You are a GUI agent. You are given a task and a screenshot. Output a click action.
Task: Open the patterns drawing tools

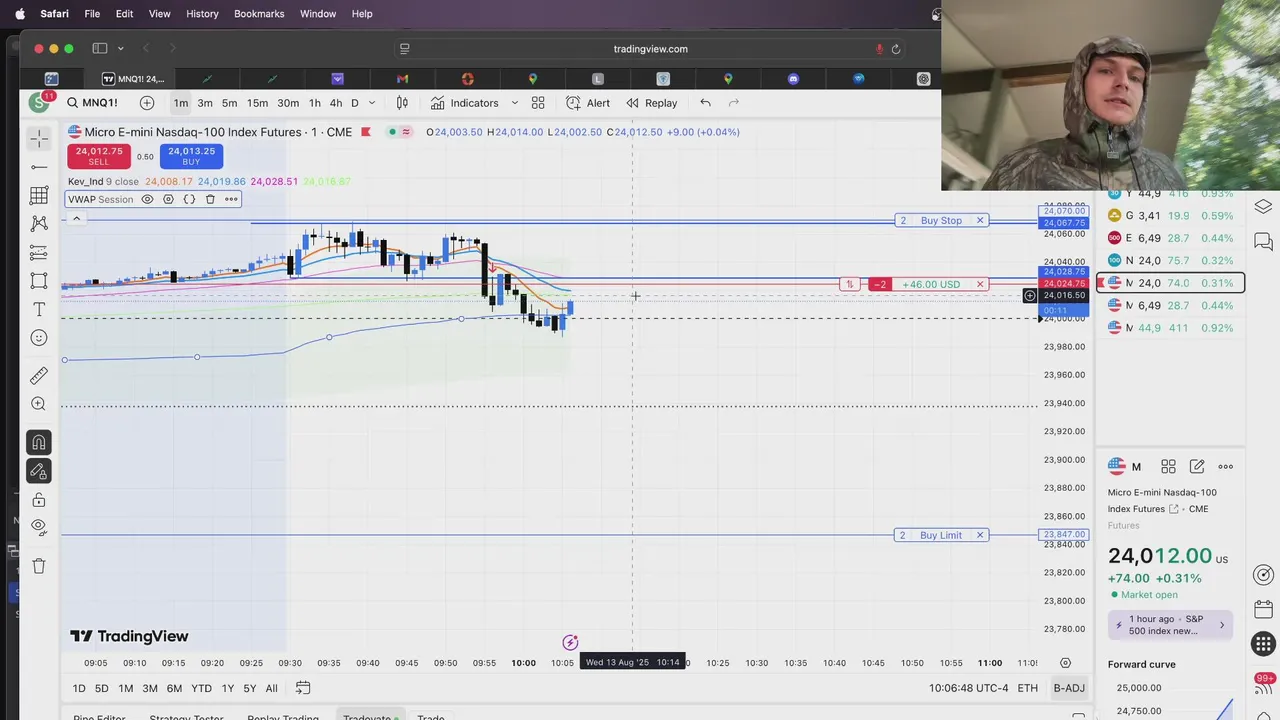(x=39, y=224)
